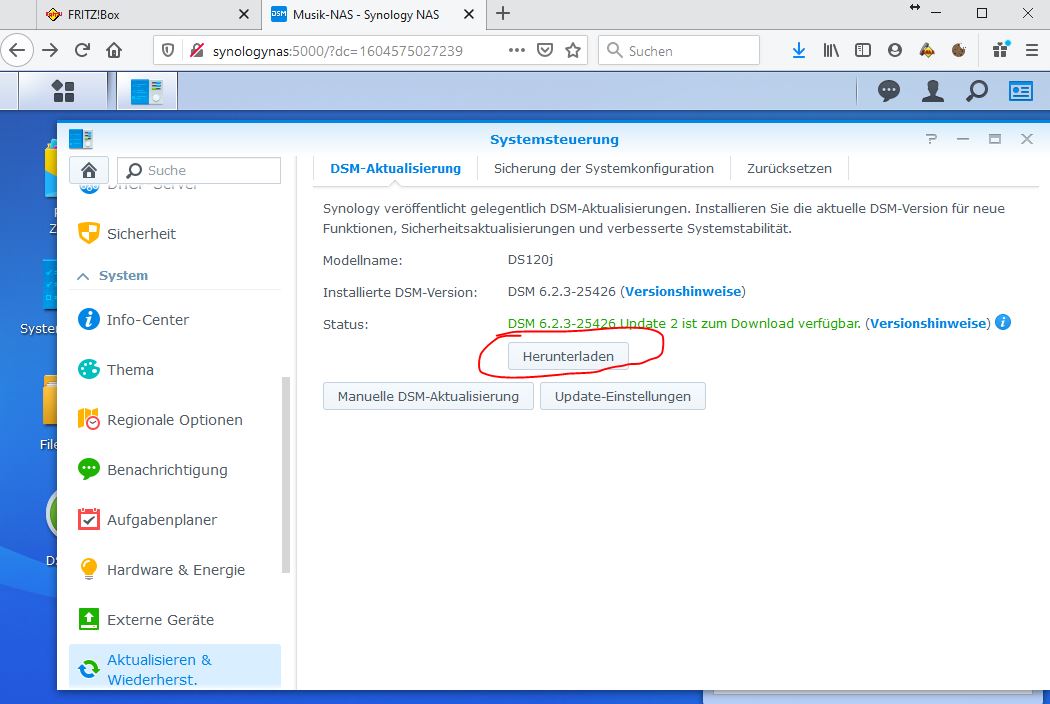Click the browser home icon
The image size is (1050, 704).
[x=114, y=50]
